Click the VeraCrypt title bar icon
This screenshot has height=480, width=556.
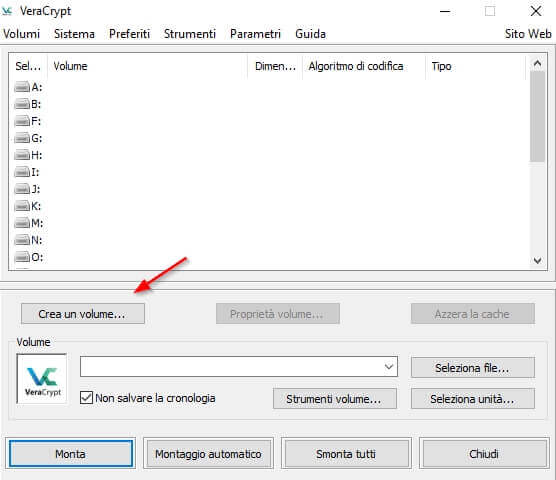(7, 11)
